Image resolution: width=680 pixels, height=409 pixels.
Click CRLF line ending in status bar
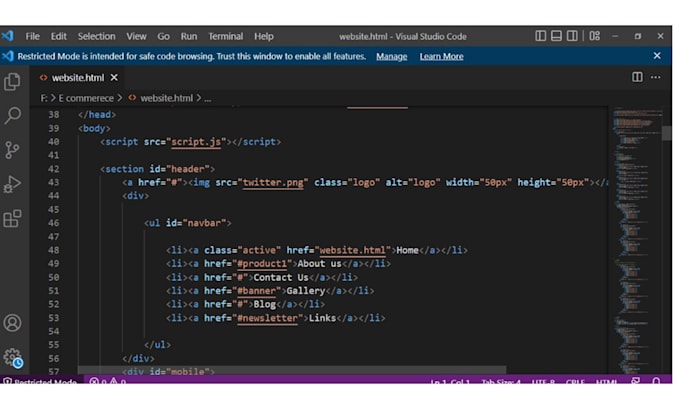tap(575, 382)
